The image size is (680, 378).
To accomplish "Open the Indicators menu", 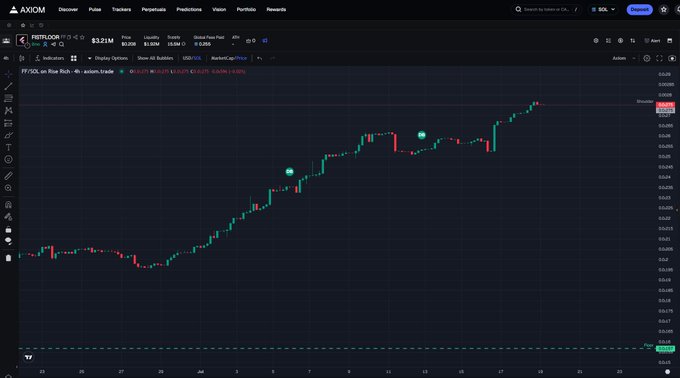I will coord(49,58).
